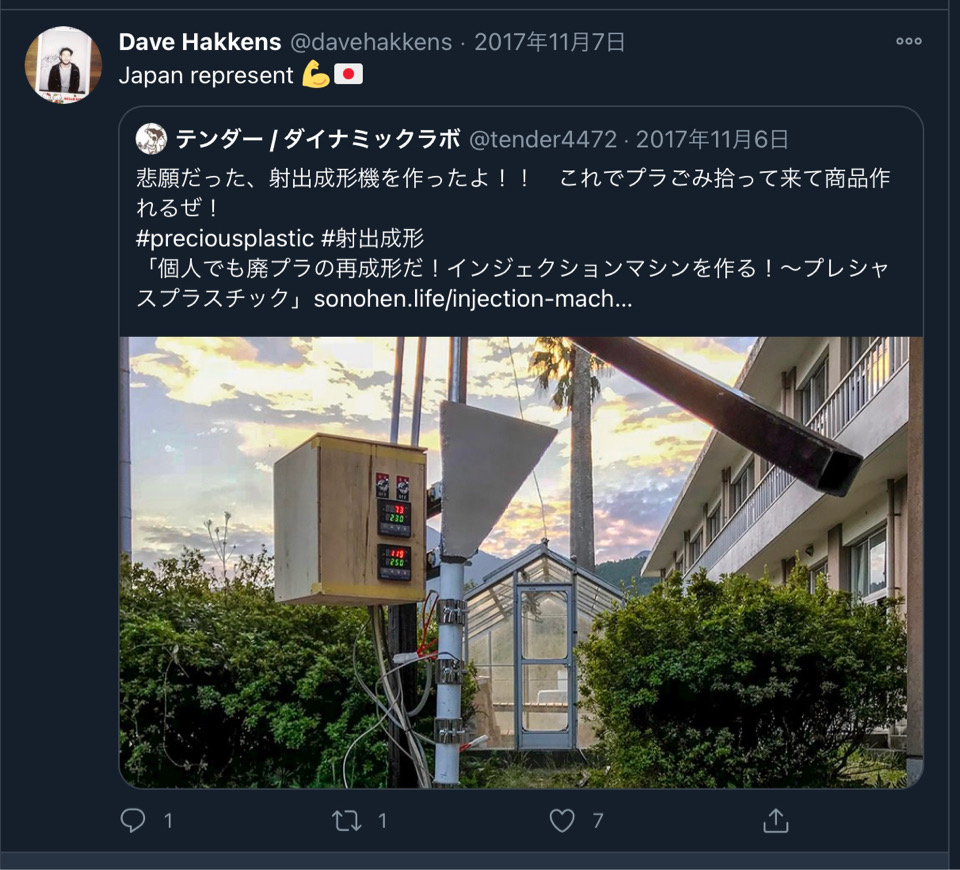Open Dave Hakkens profile picture avatar
960x870 pixels.
coord(63,65)
